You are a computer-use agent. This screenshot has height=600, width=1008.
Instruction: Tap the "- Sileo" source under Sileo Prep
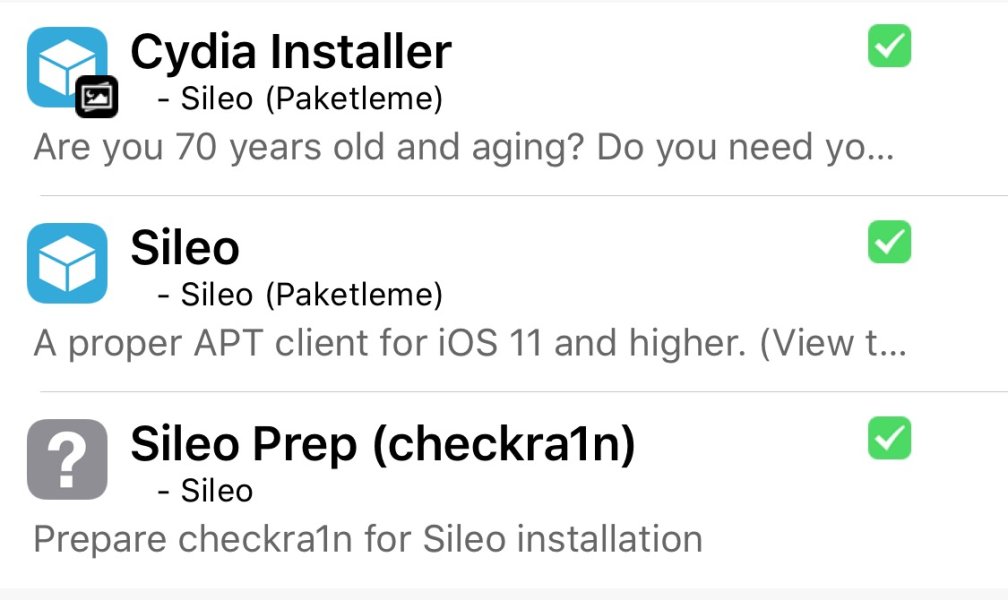(205, 491)
